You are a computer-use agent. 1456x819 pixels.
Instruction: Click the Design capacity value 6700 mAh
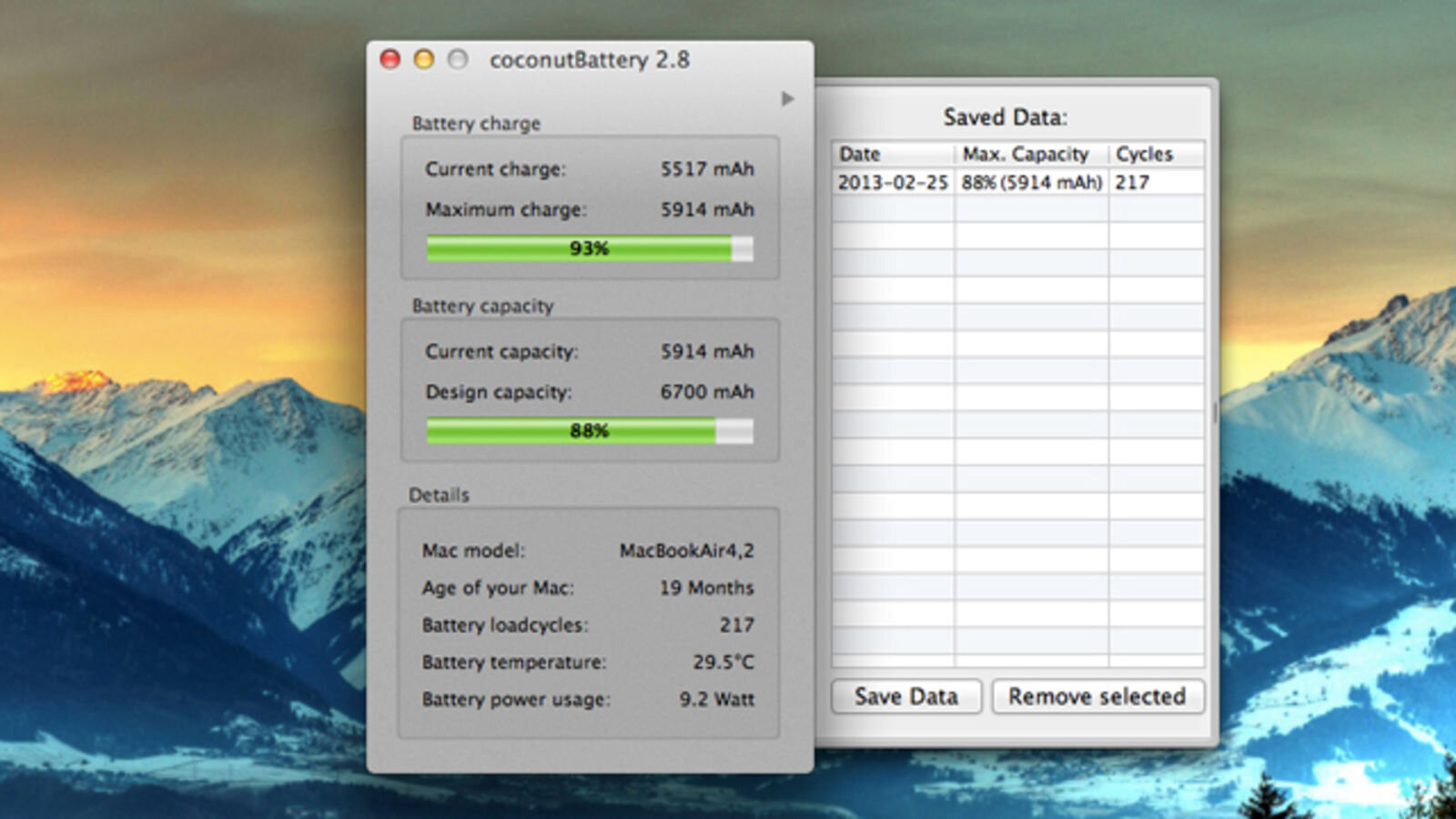[707, 392]
